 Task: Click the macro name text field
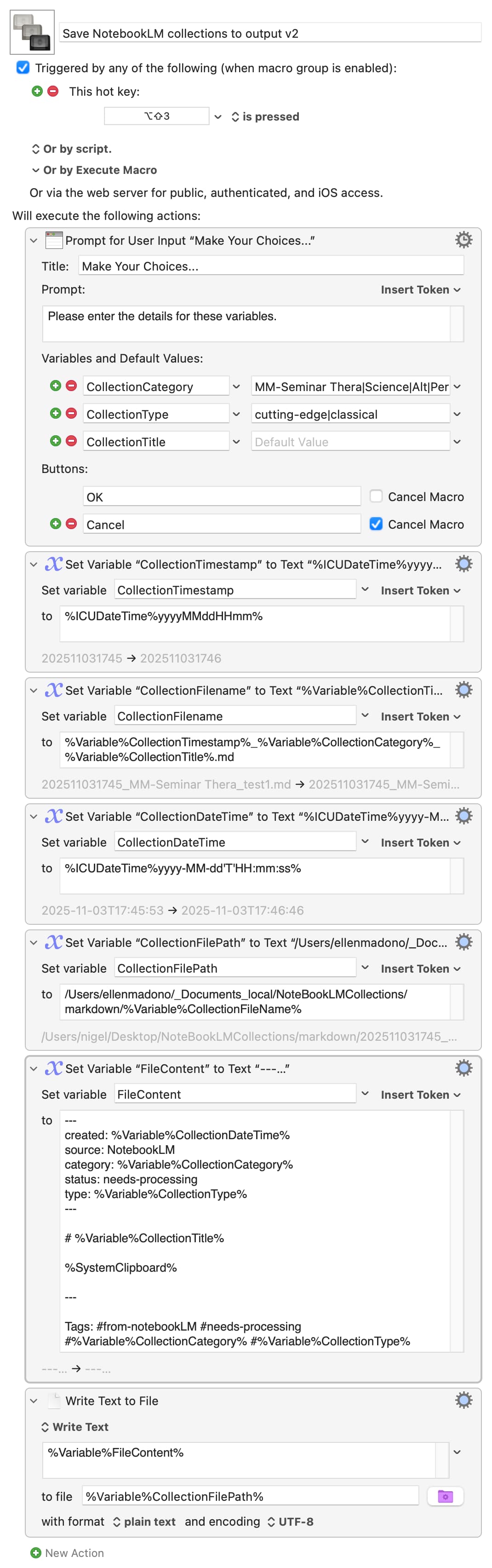(x=270, y=34)
